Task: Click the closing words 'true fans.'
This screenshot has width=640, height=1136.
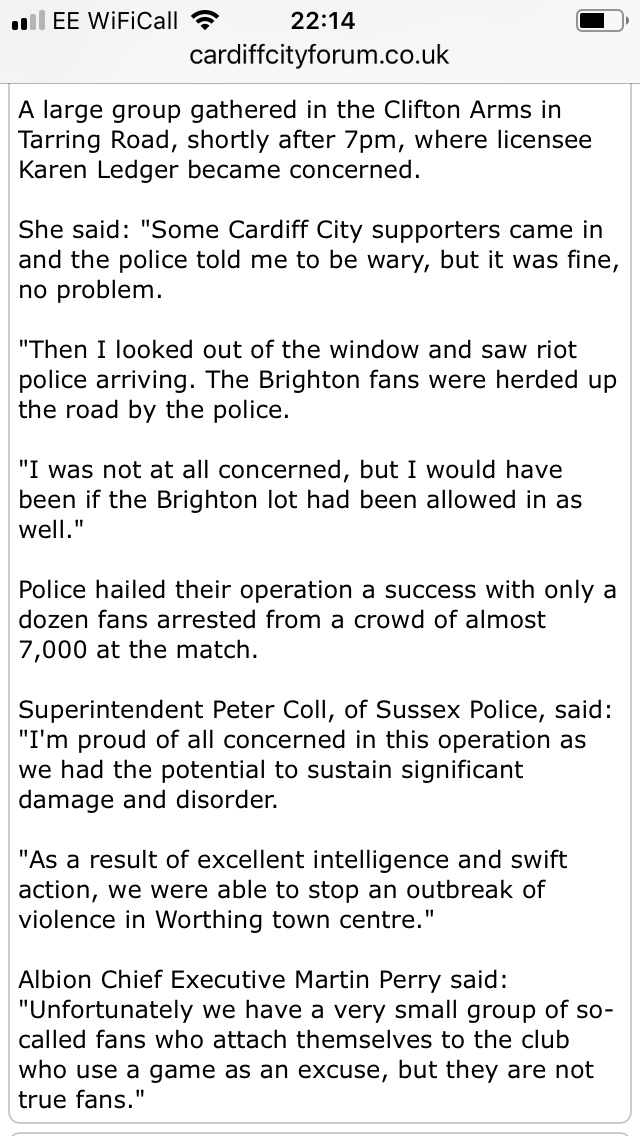Action: [82, 1100]
